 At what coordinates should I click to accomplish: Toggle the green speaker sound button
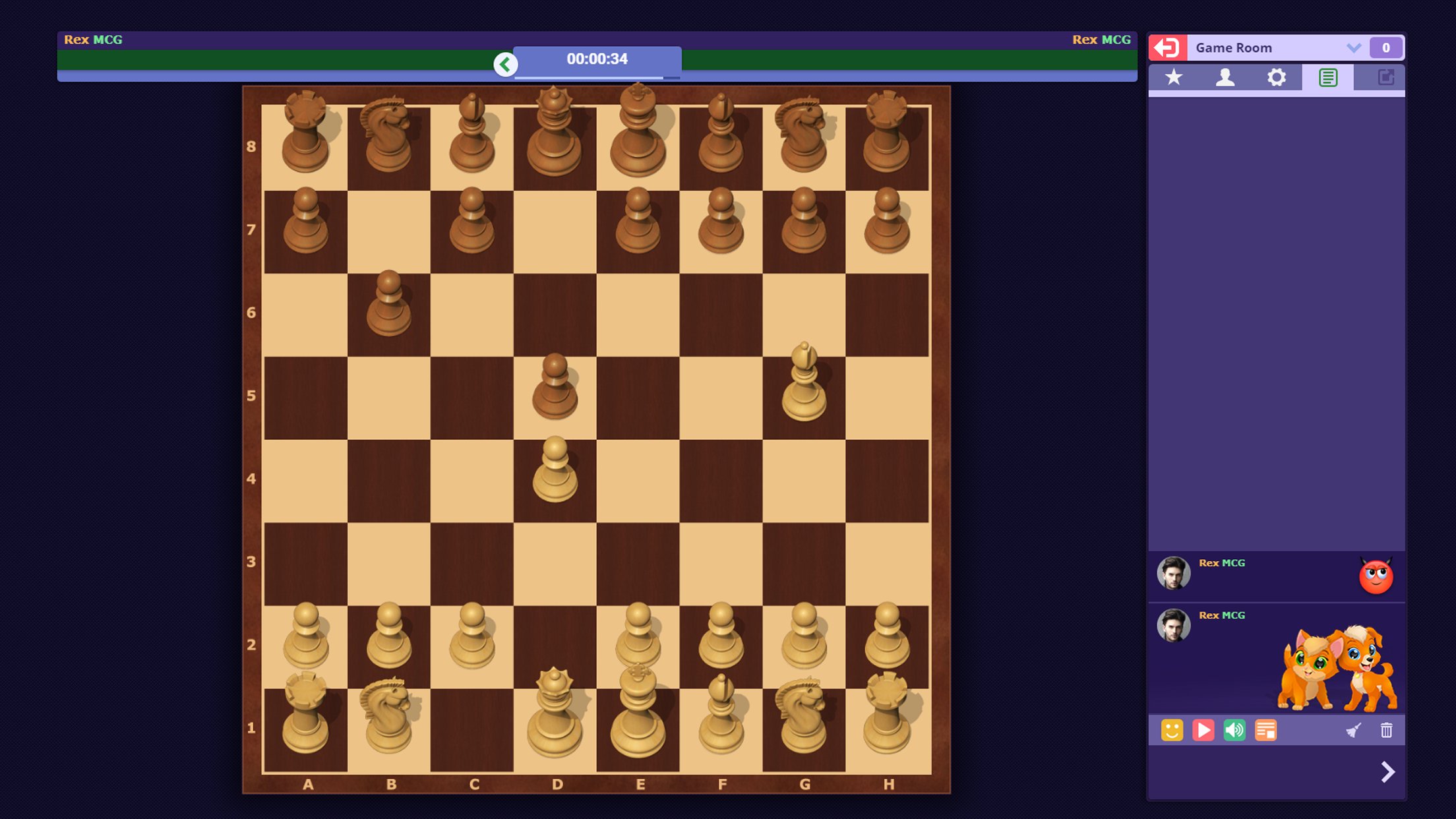[1234, 730]
